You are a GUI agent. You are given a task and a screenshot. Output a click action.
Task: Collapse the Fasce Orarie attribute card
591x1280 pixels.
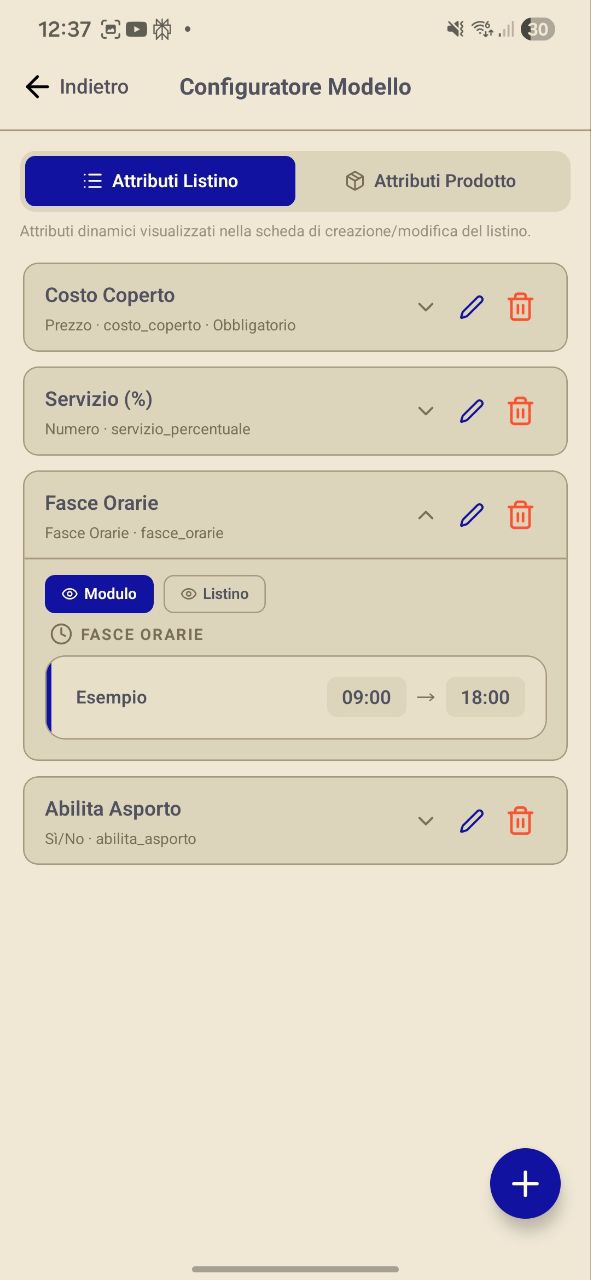(425, 515)
